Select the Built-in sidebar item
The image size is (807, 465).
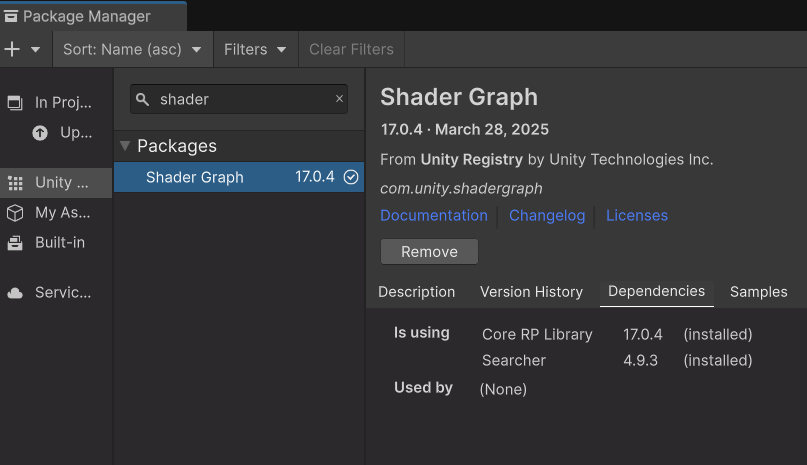click(56, 243)
